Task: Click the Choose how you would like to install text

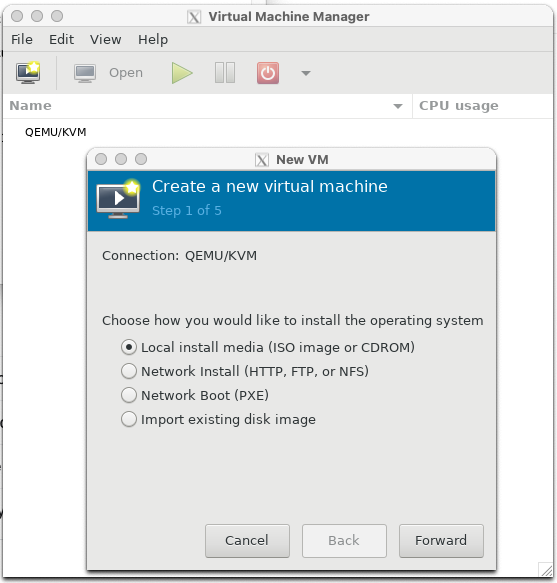Action: click(293, 321)
